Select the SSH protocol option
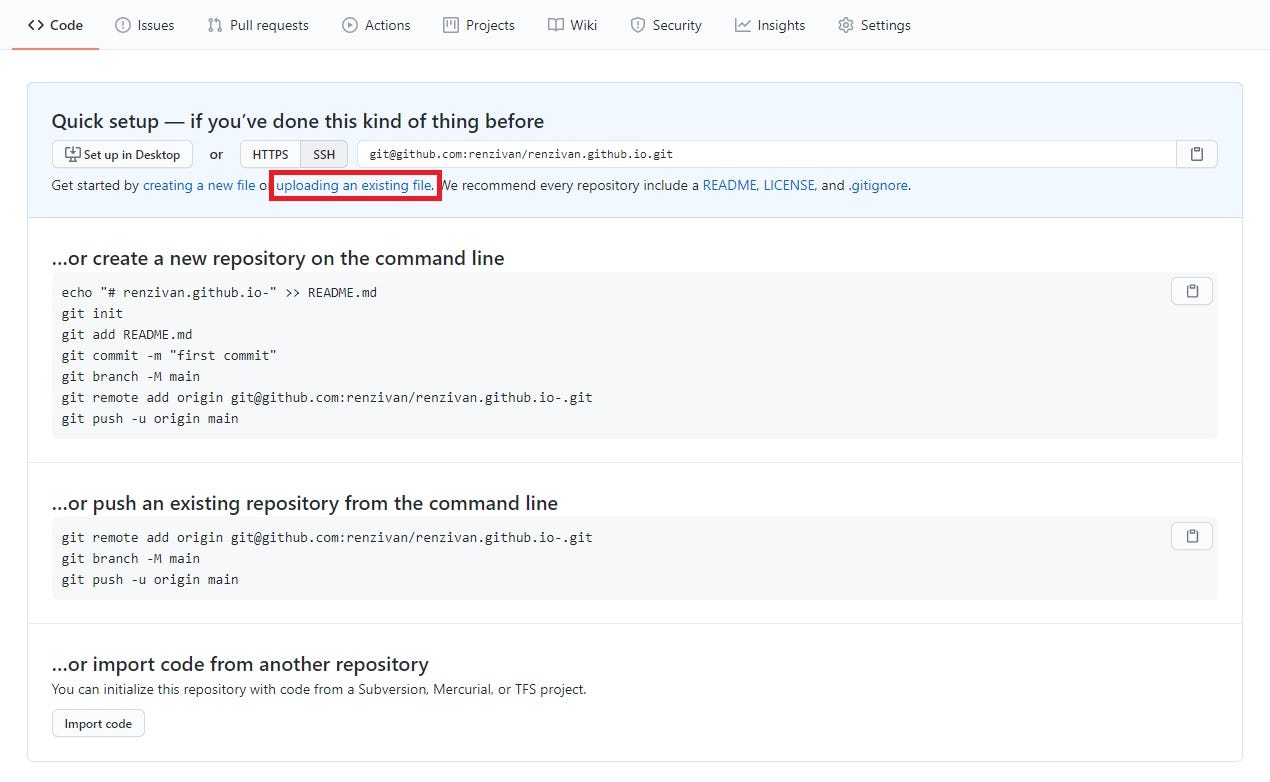This screenshot has width=1270, height=782. click(324, 154)
